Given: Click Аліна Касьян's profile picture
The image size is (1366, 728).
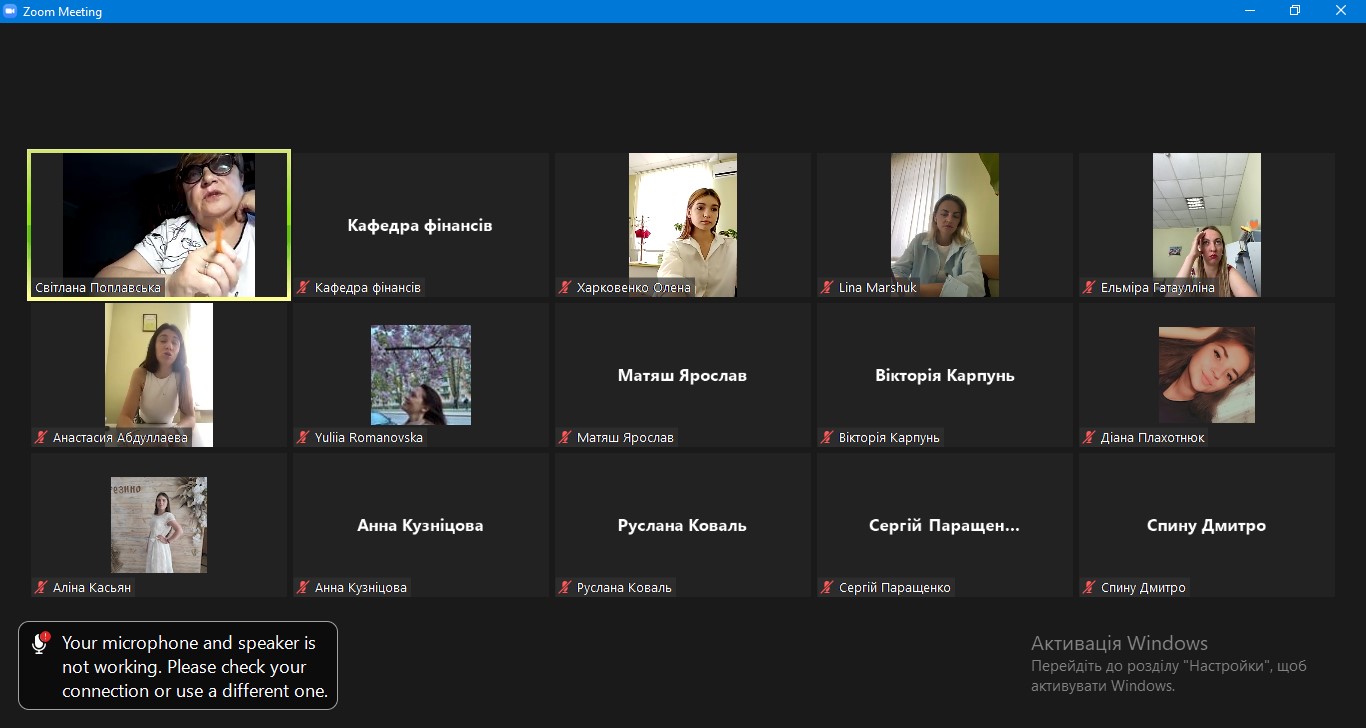Looking at the screenshot, I should [159, 524].
